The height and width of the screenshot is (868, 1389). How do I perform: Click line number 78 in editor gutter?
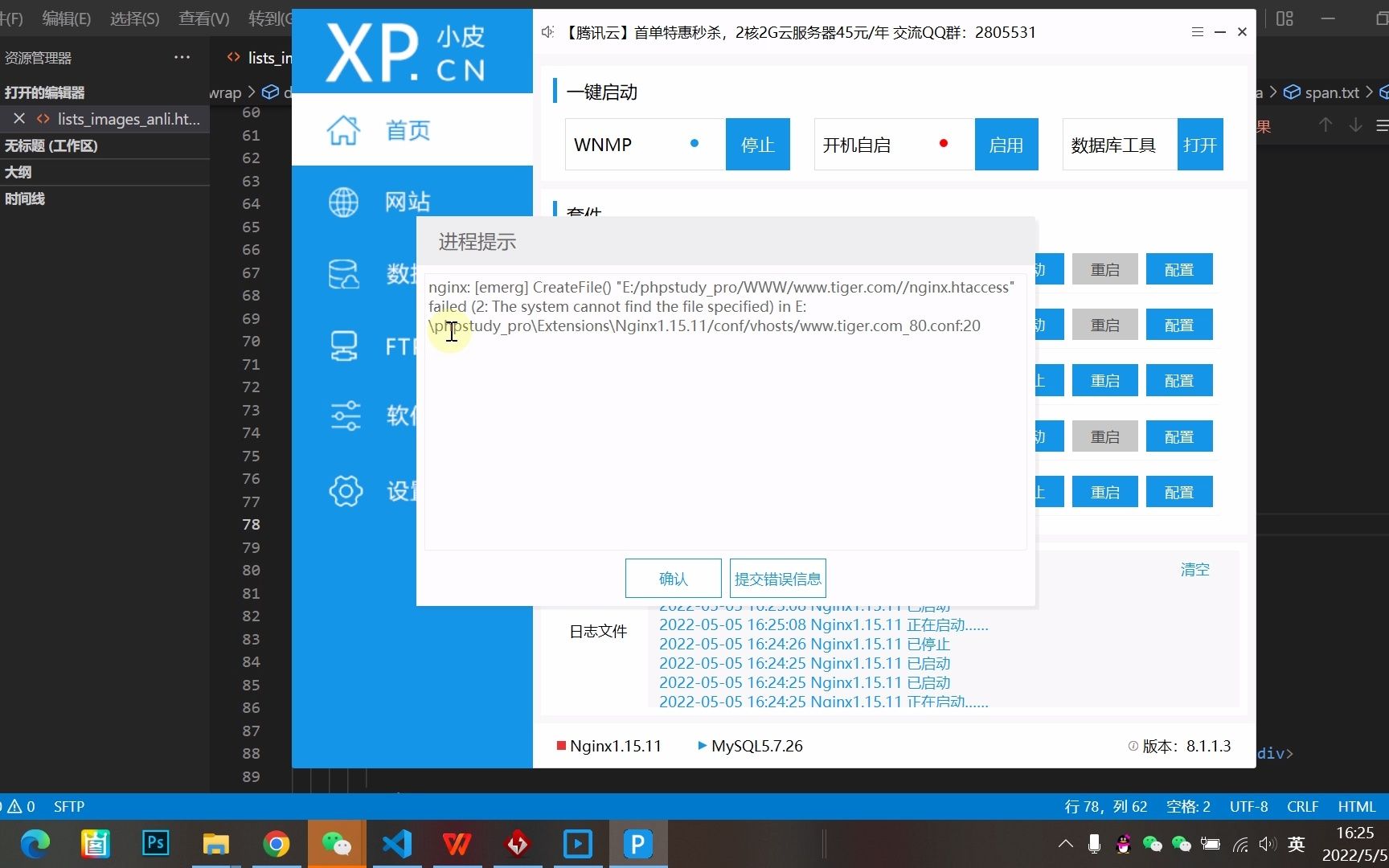[x=251, y=524]
